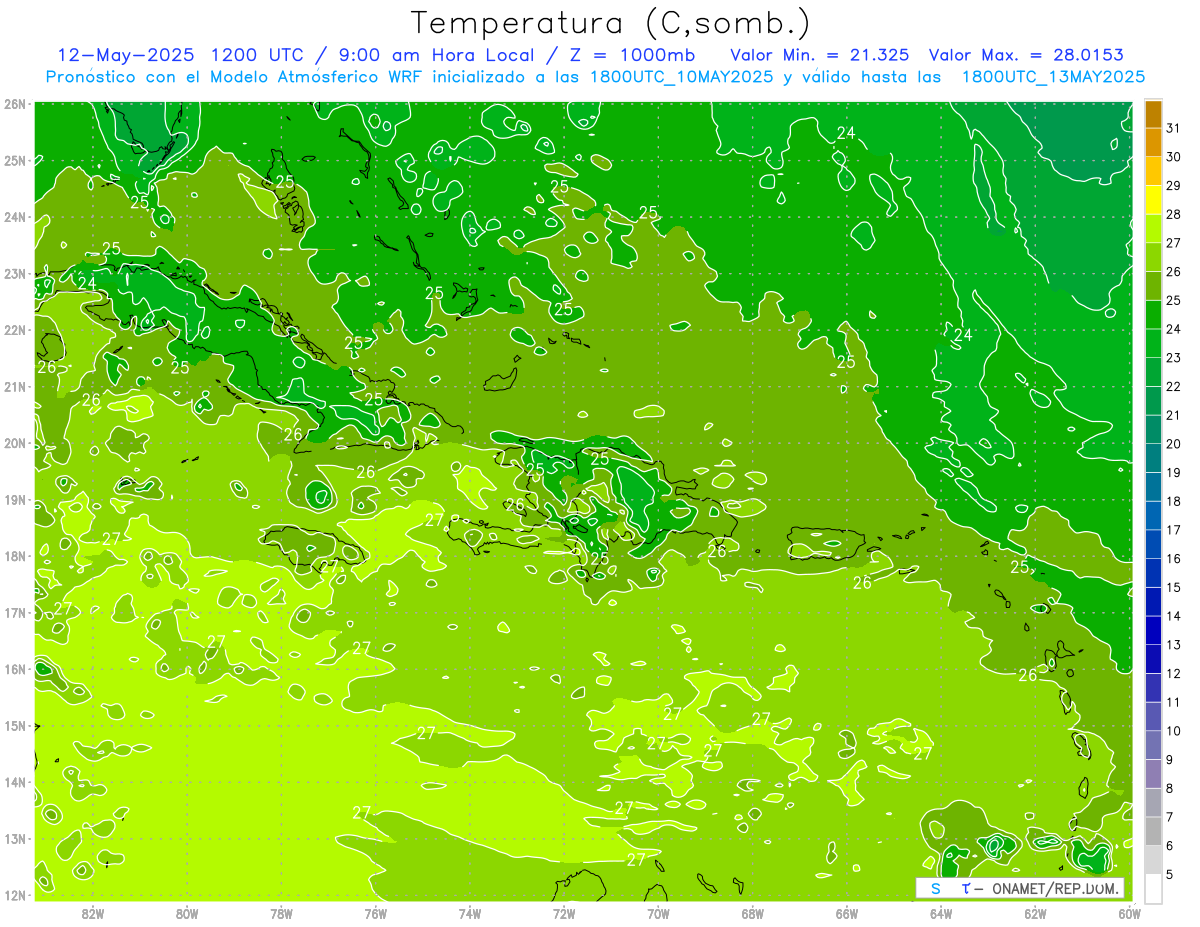Screen dimensions: 1200x927
Task: Click the white swatch below 5
Action: click(x=1153, y=888)
